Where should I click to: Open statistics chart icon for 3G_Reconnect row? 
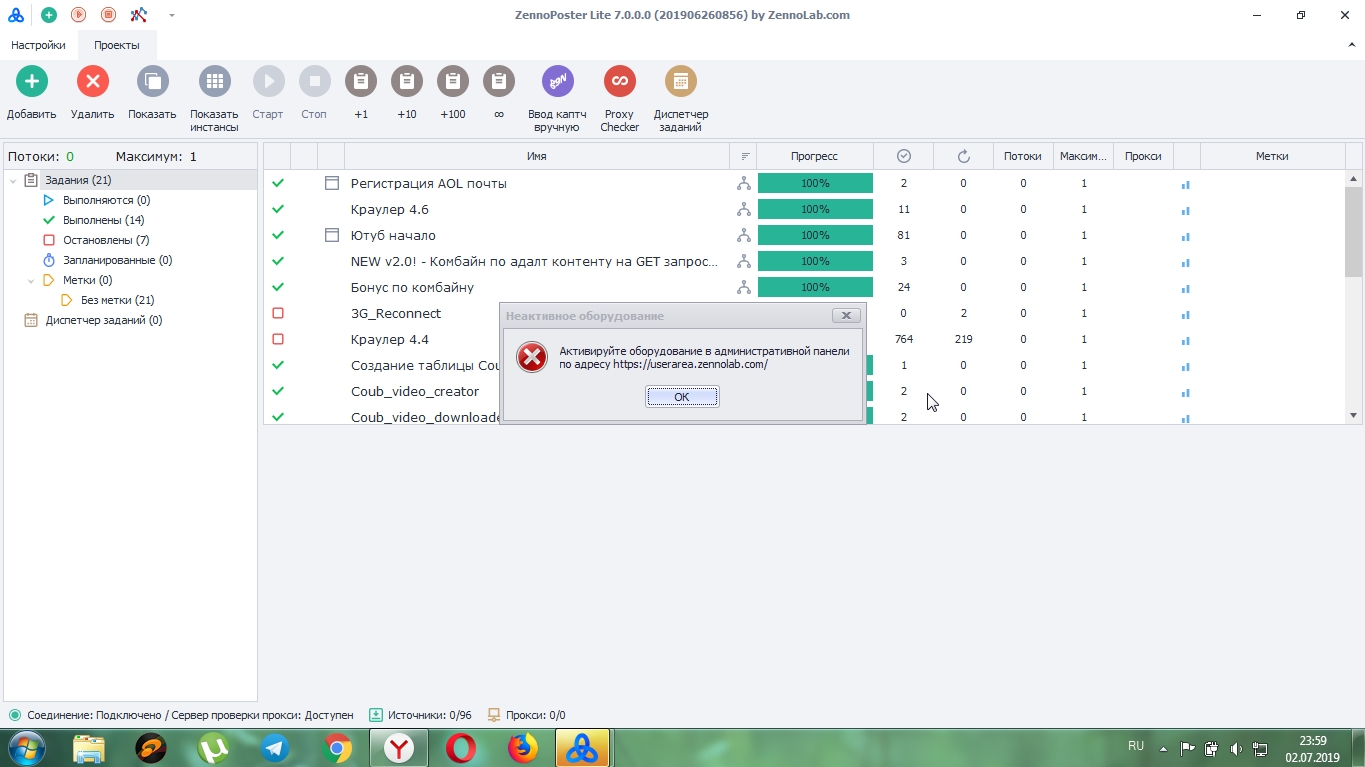(1186, 314)
